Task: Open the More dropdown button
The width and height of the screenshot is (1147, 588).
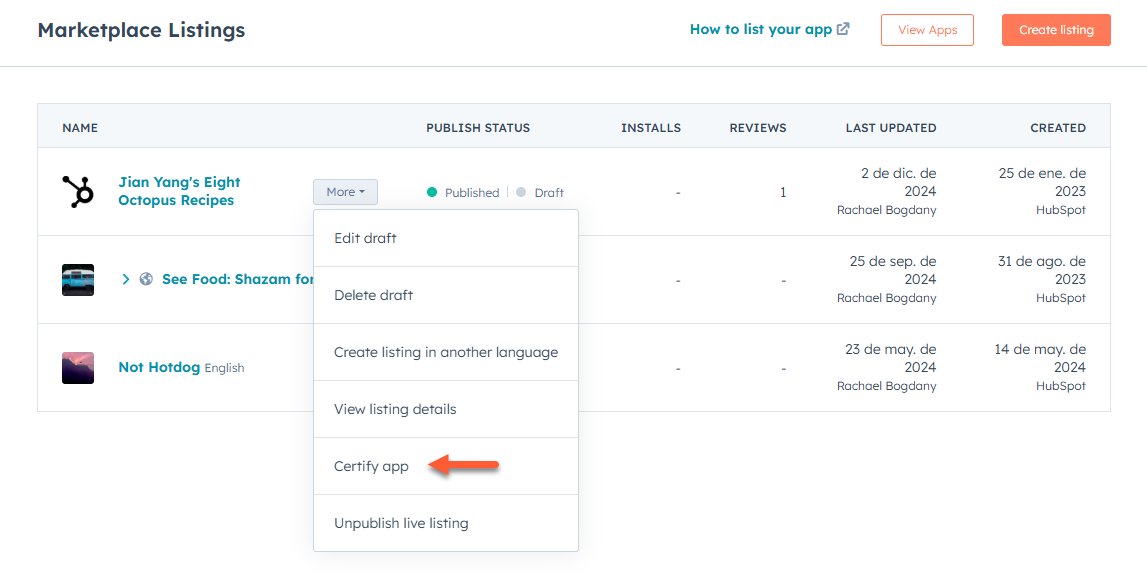Action: coord(345,192)
